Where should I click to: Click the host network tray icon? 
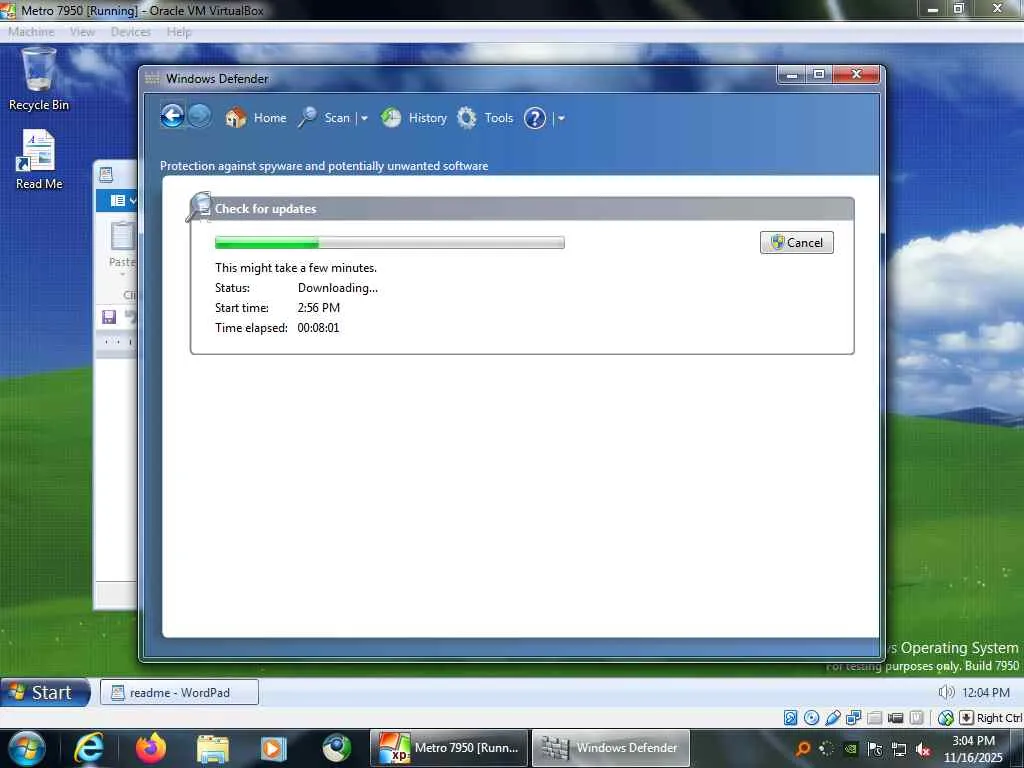[x=899, y=749]
